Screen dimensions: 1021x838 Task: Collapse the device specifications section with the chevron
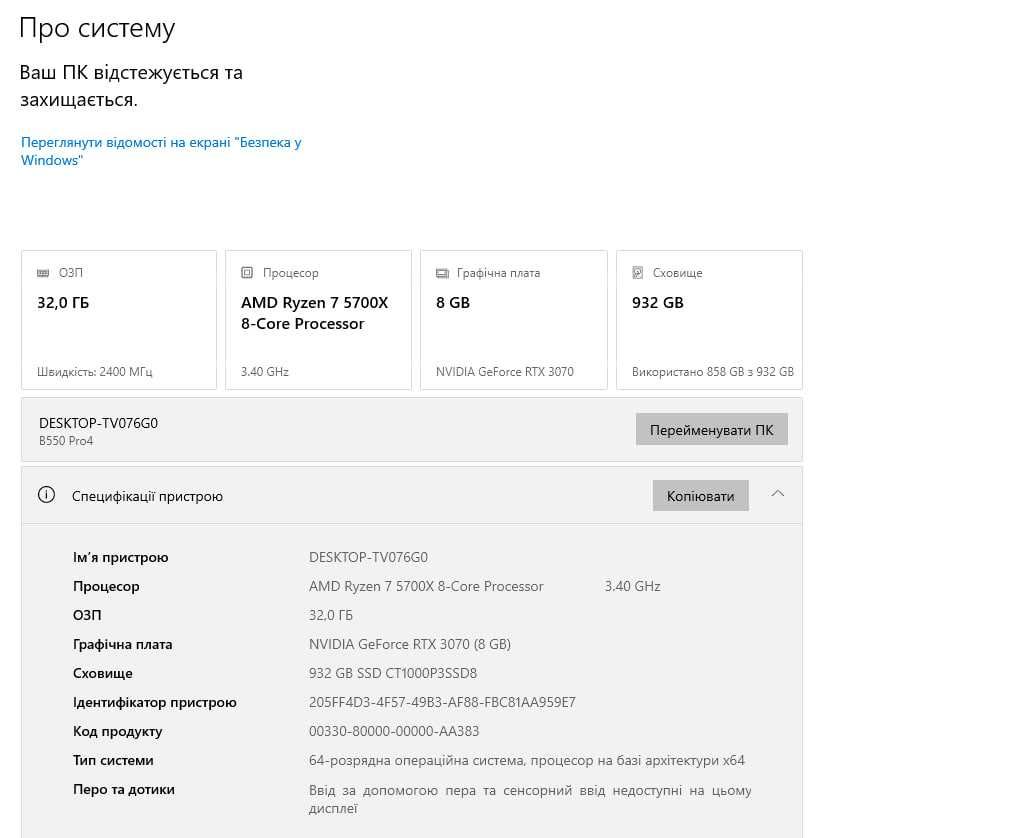[777, 494]
